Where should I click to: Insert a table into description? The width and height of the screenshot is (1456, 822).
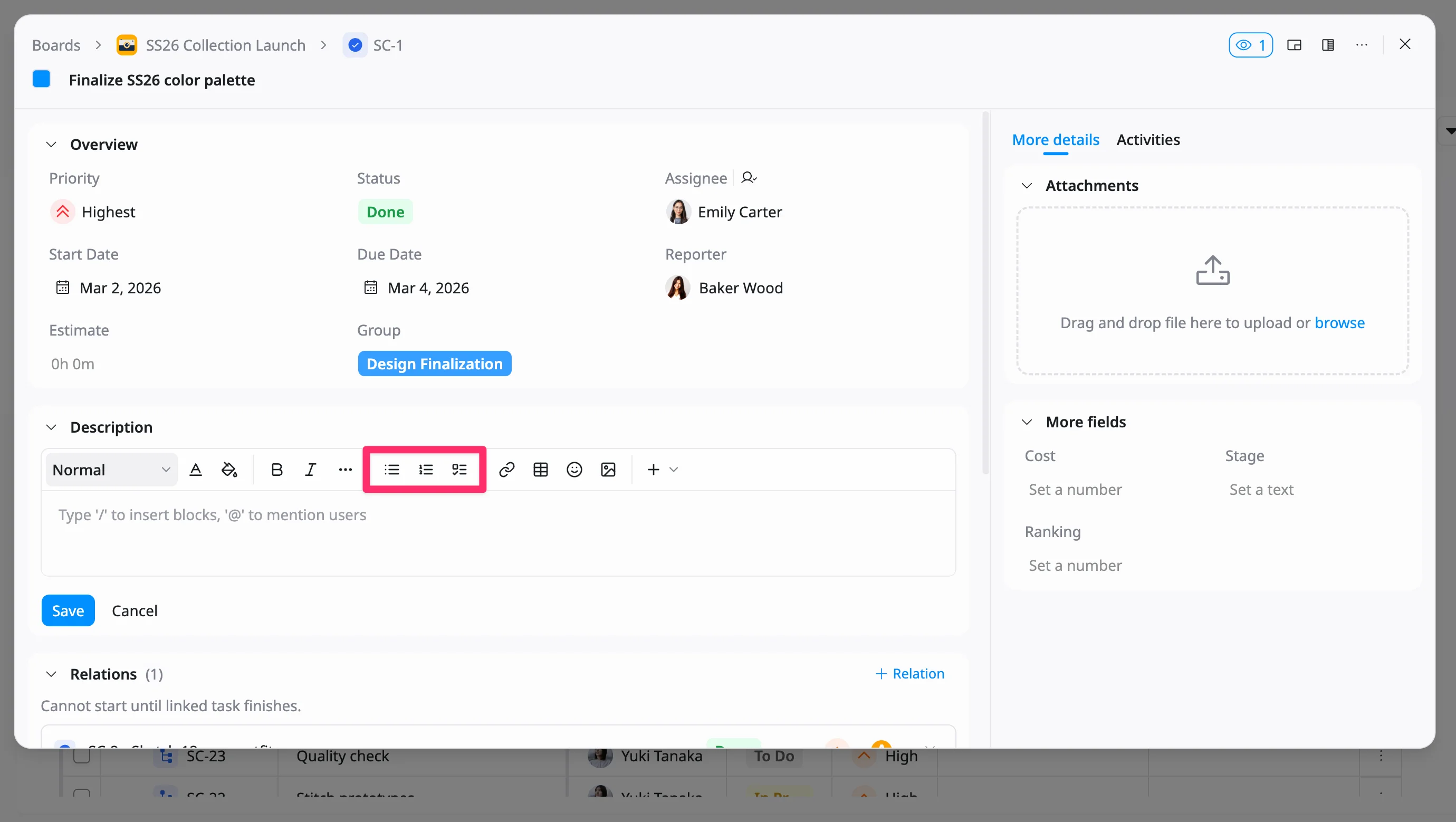click(x=540, y=469)
